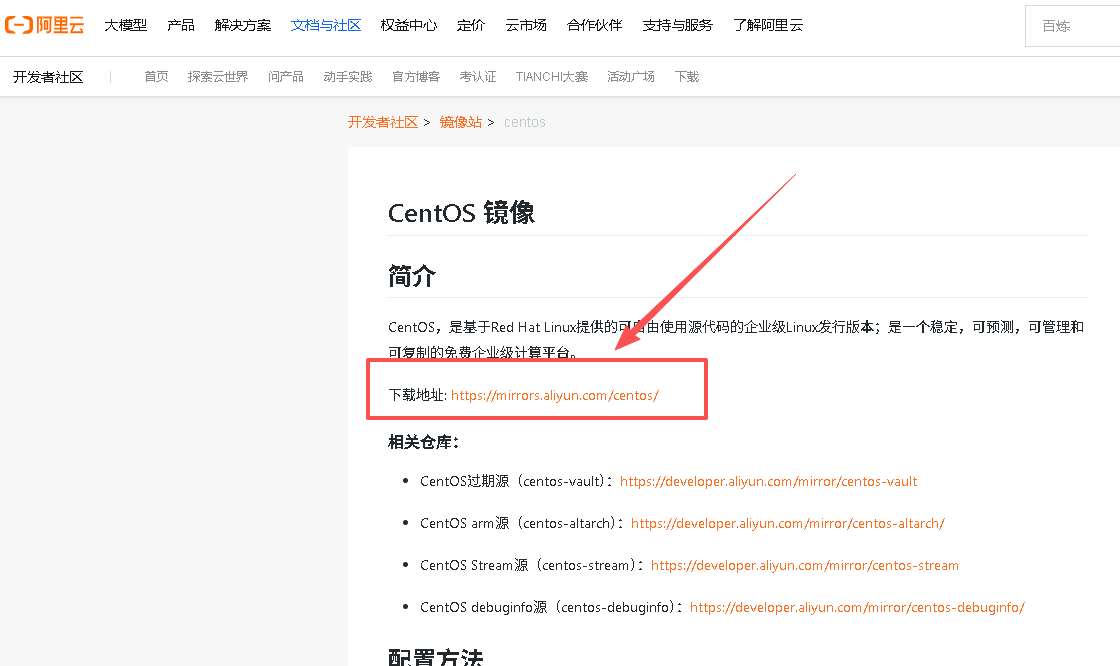Open the 产品 menu

181,25
